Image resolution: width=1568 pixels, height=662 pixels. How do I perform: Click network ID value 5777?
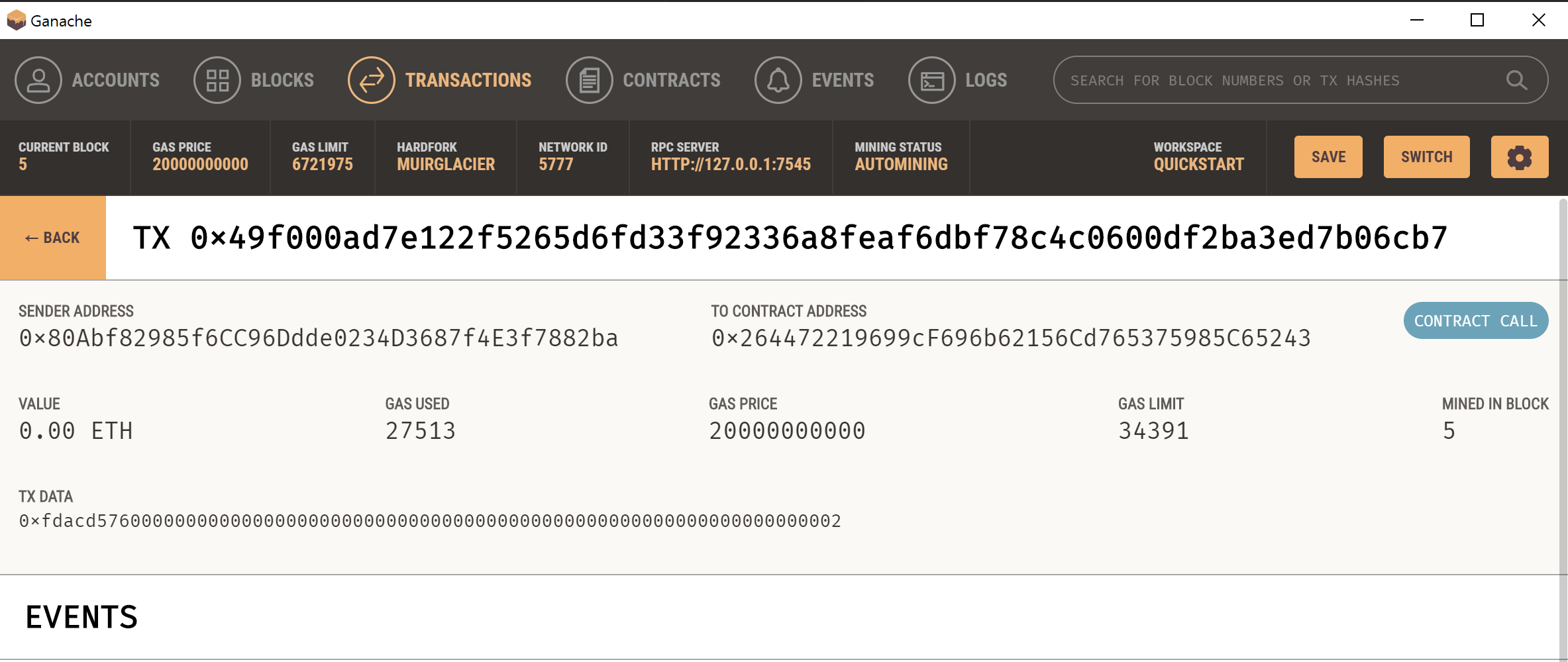point(556,164)
